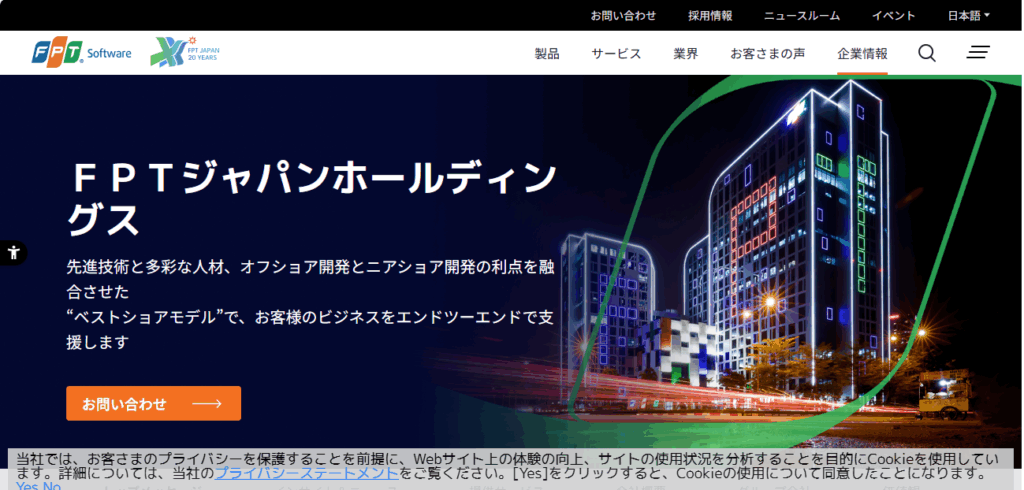Open the 製品 menu
1024x490 pixels.
(547, 54)
